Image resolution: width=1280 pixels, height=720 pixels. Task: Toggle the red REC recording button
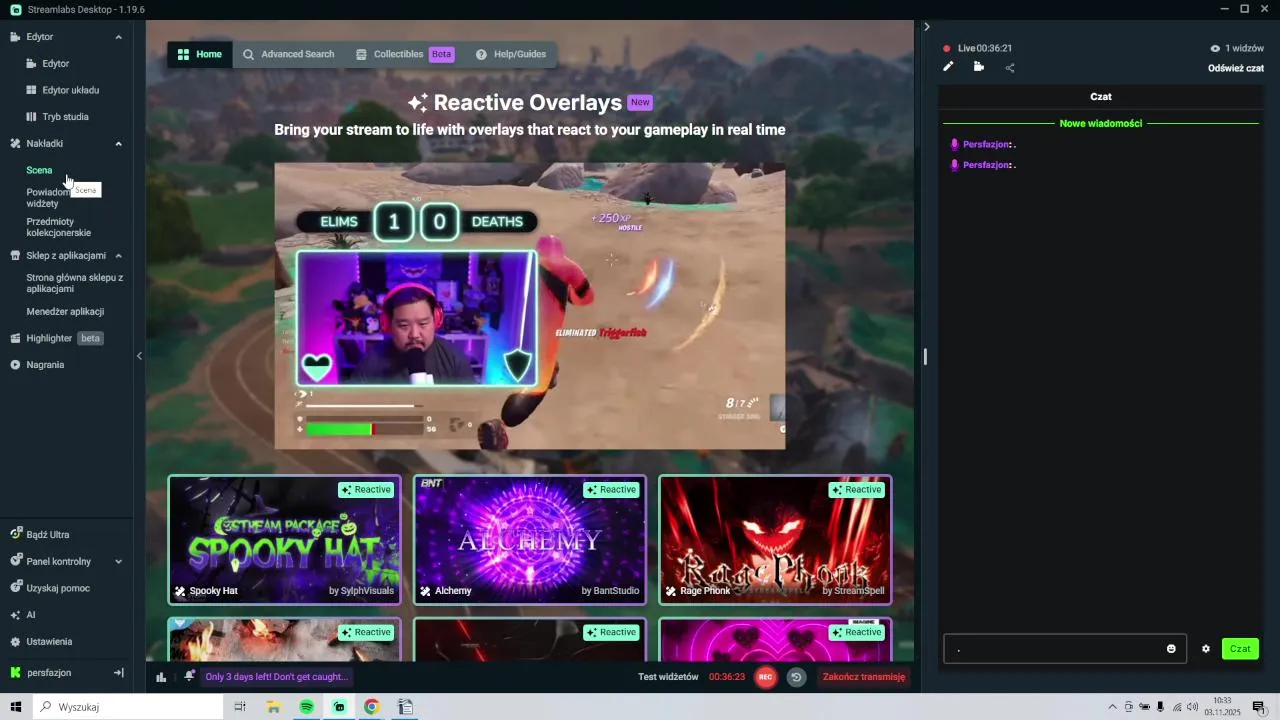click(765, 677)
